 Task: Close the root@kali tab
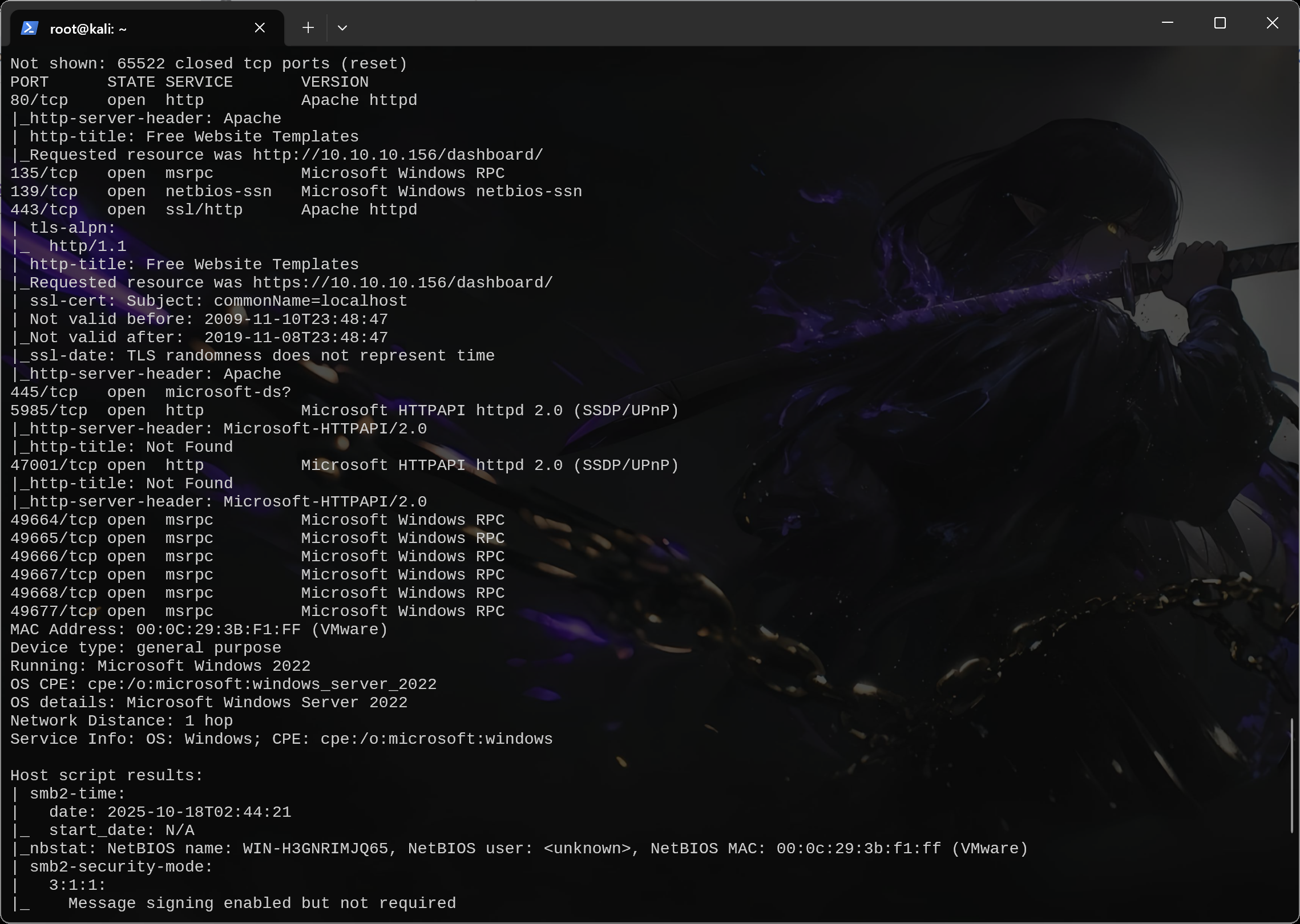pos(260,27)
